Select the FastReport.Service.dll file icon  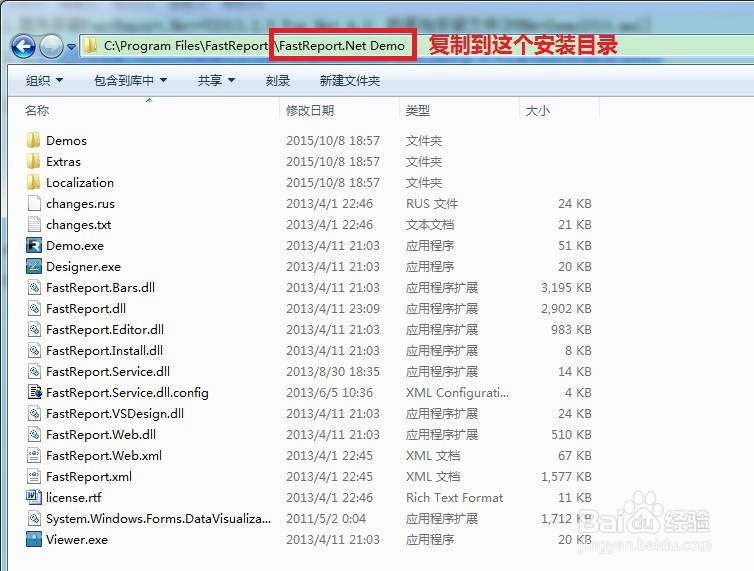tap(34, 371)
